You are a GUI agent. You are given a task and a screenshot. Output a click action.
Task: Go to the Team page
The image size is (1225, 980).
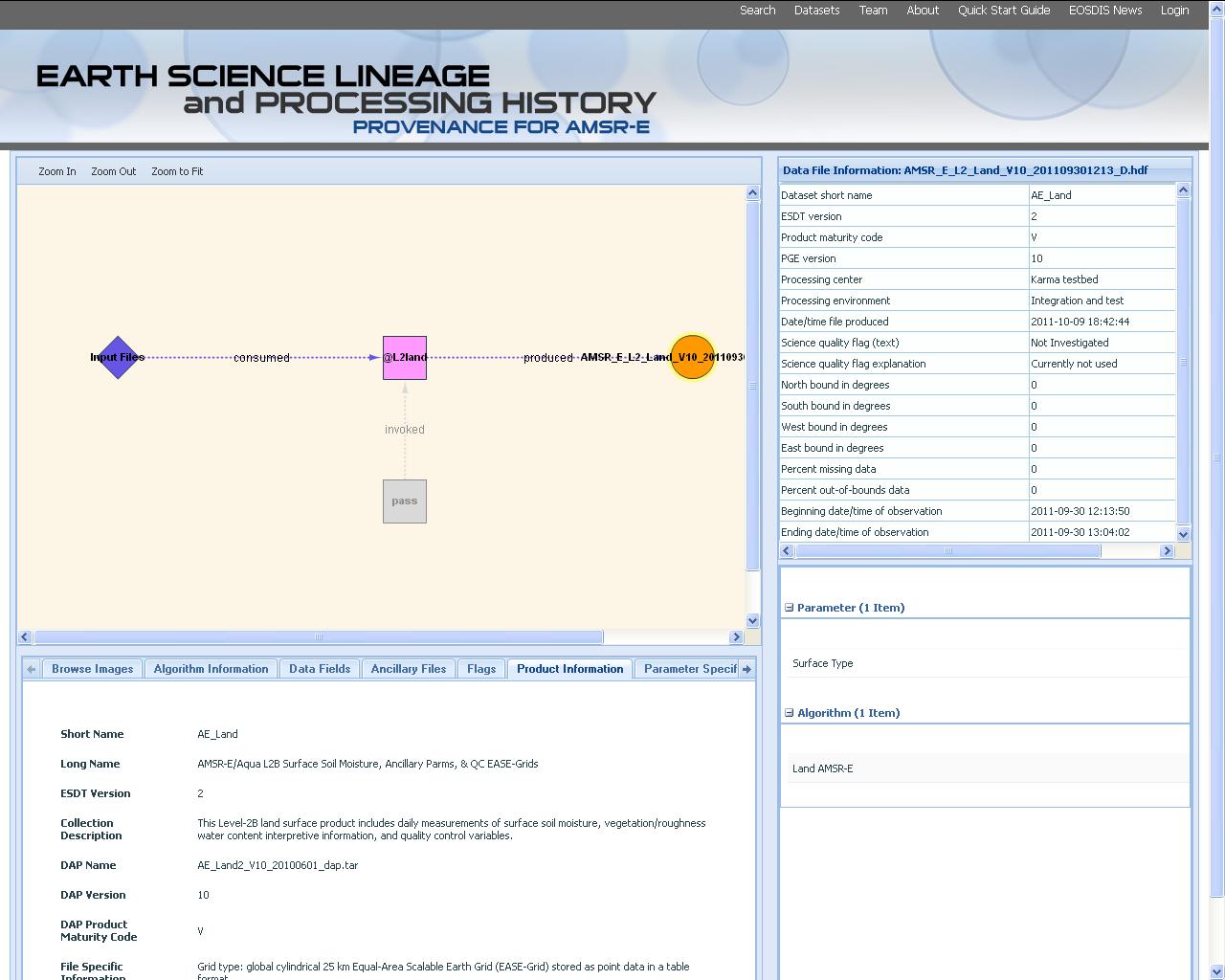click(873, 11)
